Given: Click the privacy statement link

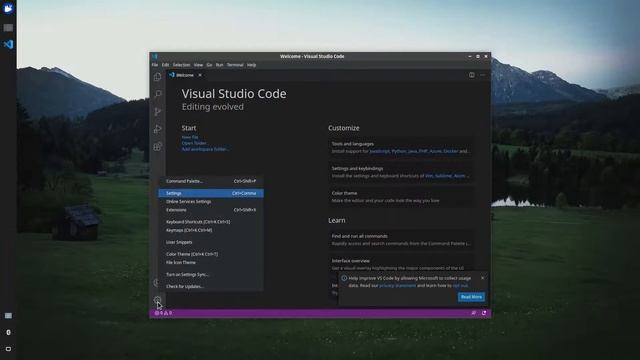Looking at the screenshot, I should pos(398,286).
